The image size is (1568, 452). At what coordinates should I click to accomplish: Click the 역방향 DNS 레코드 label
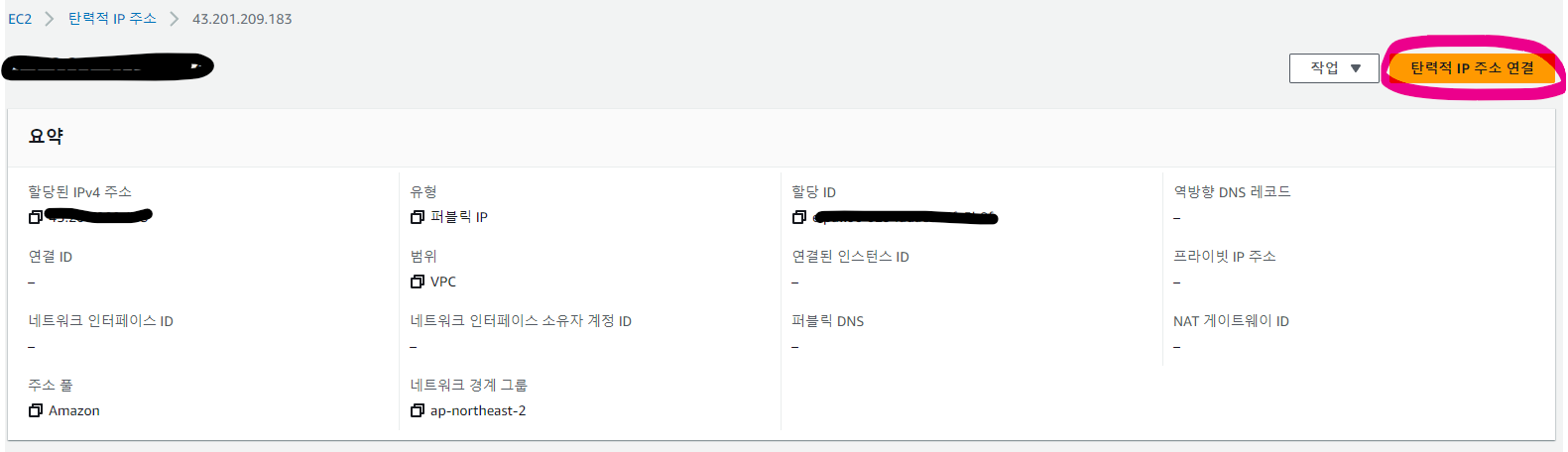(1232, 192)
